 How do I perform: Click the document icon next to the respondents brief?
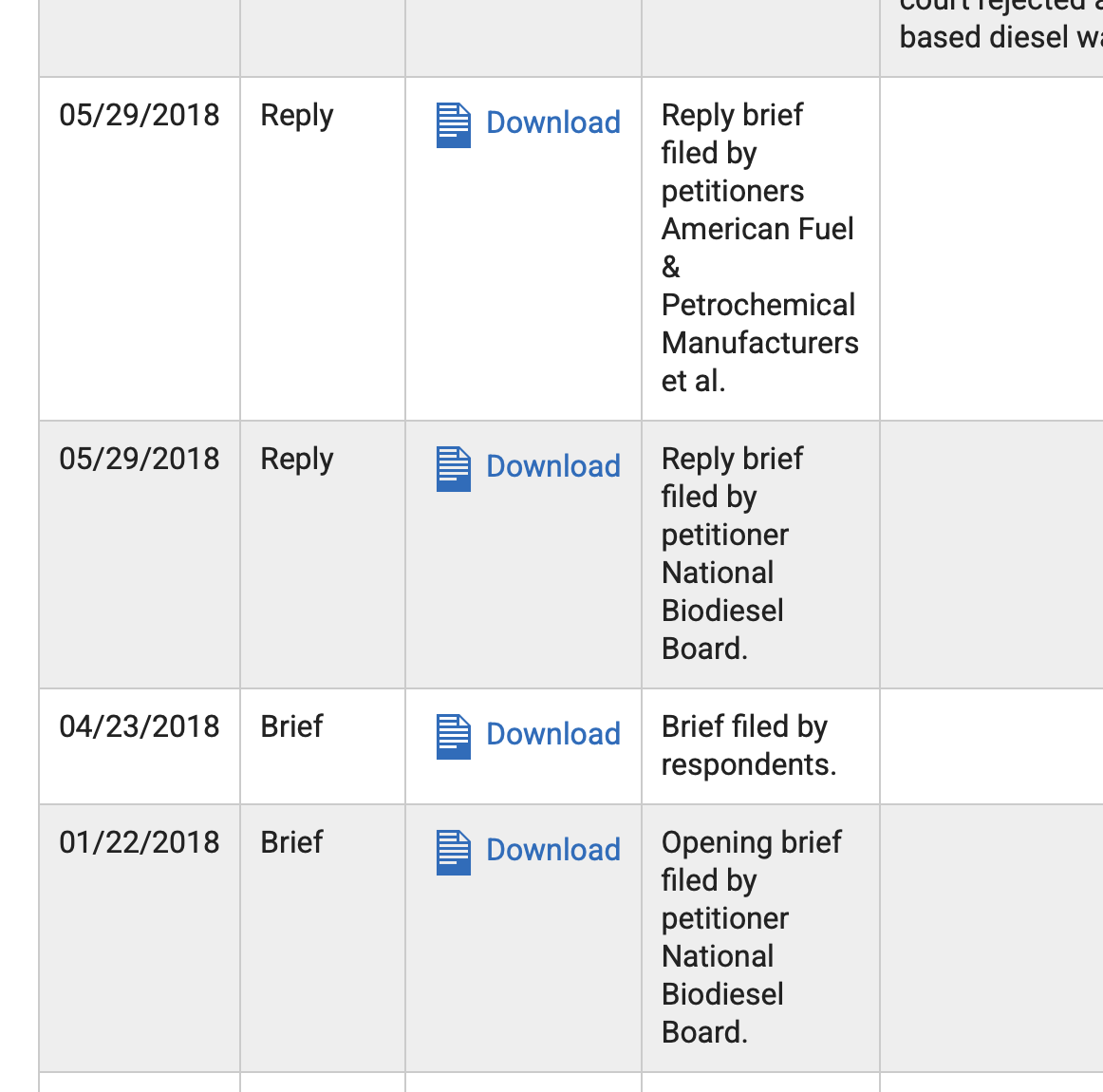pos(453,735)
